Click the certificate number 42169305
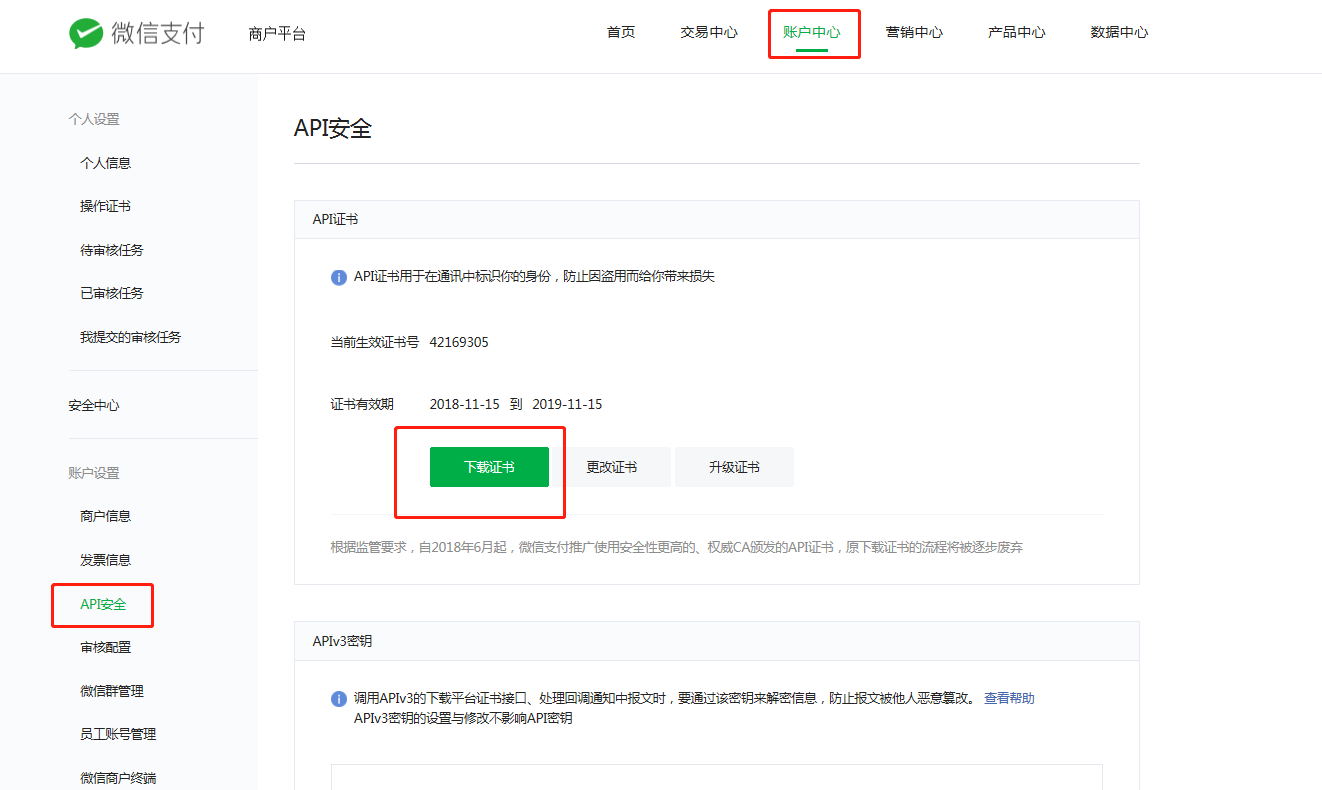This screenshot has width=1322, height=790. [x=459, y=342]
